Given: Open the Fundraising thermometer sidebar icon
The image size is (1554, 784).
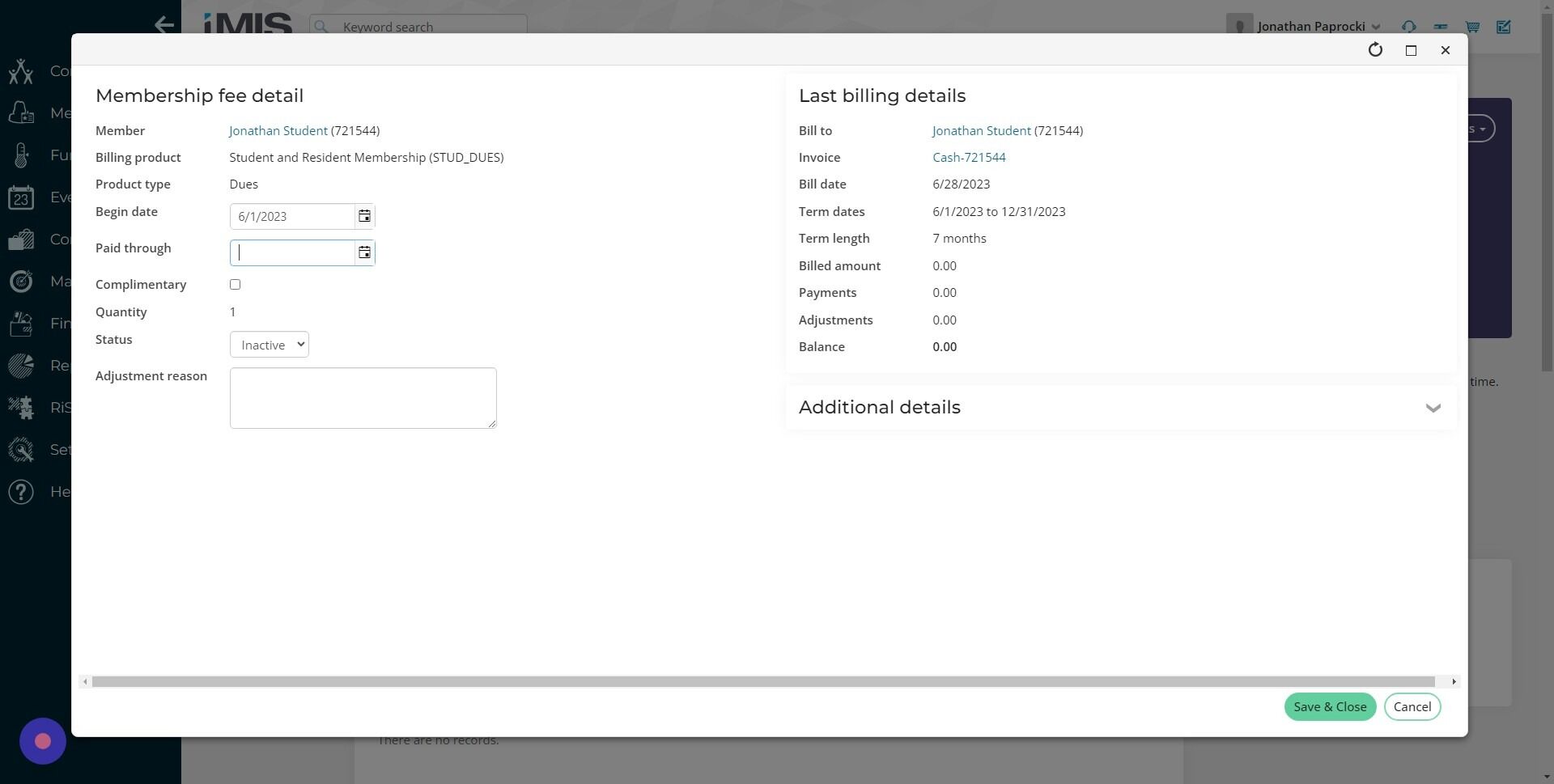Looking at the screenshot, I should pos(21,155).
